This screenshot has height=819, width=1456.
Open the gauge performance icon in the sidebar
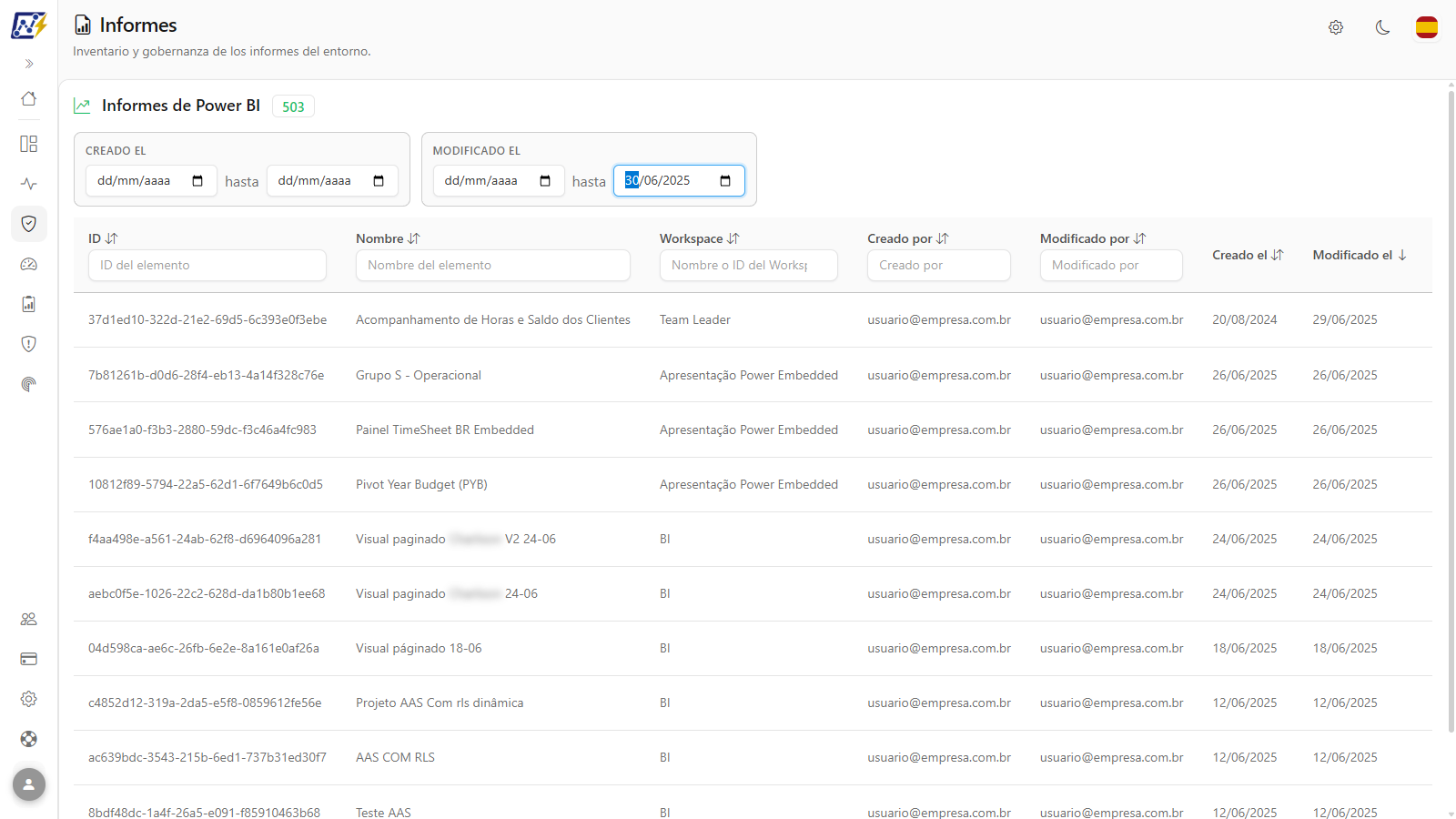click(x=29, y=264)
